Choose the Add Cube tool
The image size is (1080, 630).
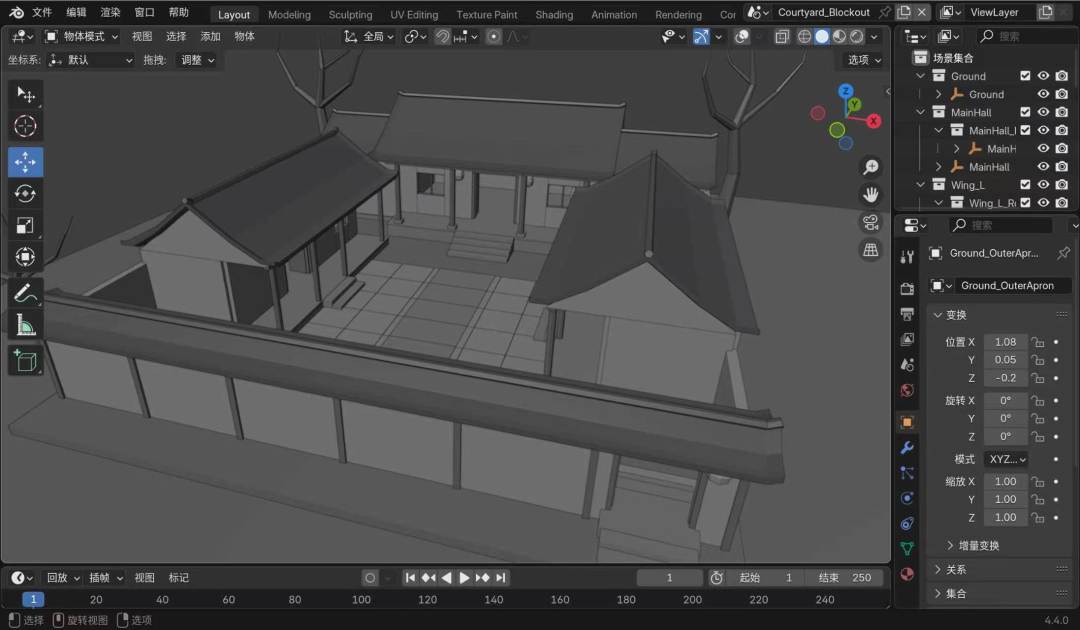tap(25, 361)
